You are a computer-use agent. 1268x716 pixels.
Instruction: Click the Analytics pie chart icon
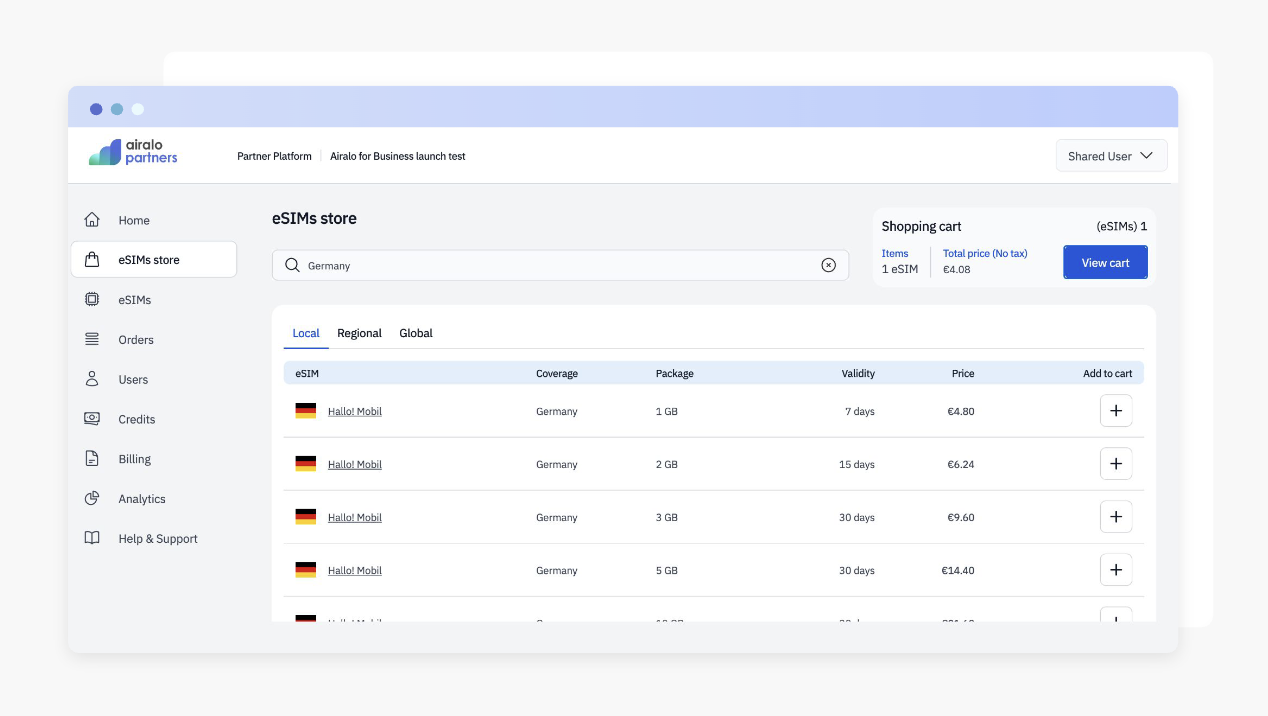pyautogui.click(x=92, y=498)
